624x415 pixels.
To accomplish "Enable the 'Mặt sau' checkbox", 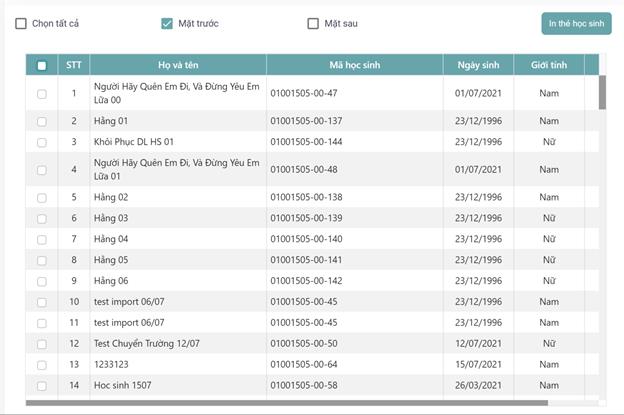I will pyautogui.click(x=313, y=23).
